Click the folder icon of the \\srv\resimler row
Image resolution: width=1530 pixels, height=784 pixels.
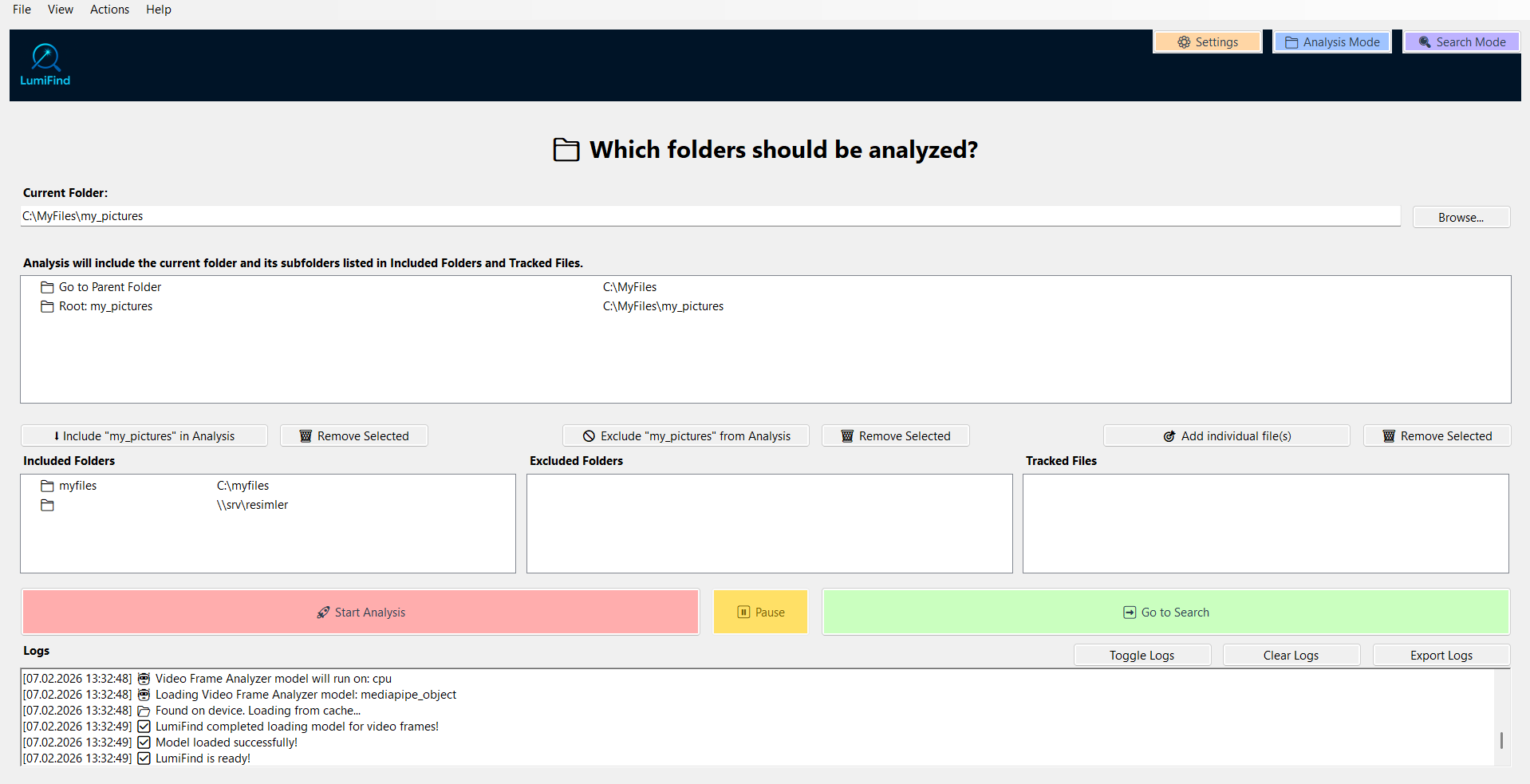point(47,505)
